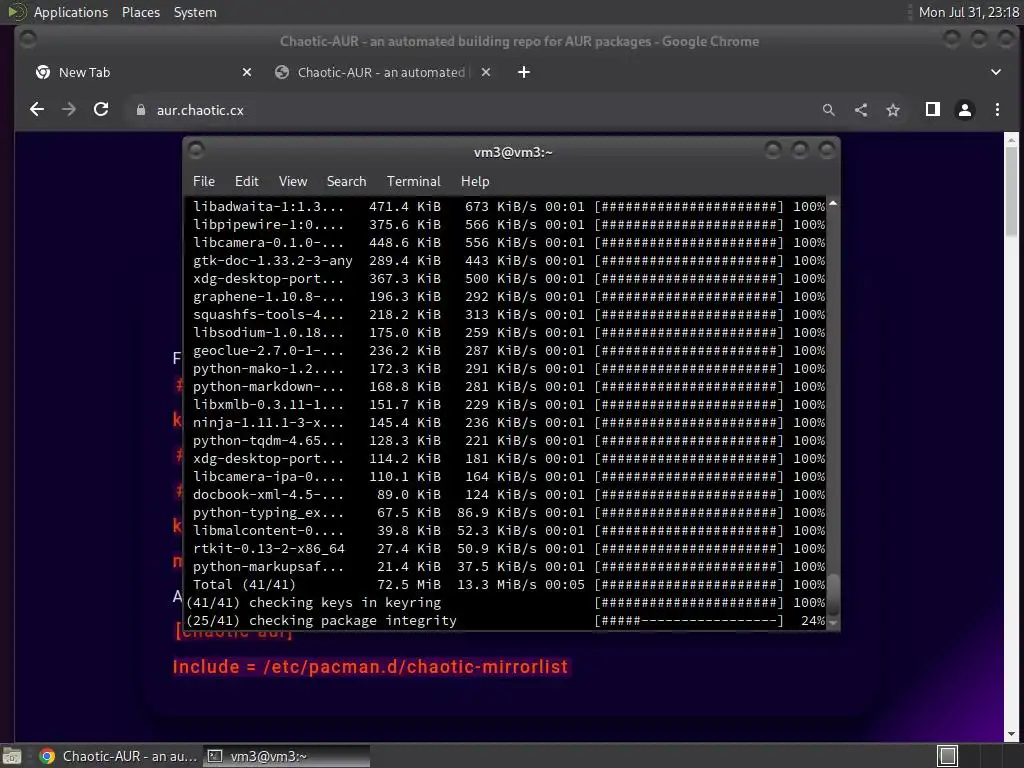Click the checking package integrity progress bar
The image size is (1024, 768).
click(688, 621)
